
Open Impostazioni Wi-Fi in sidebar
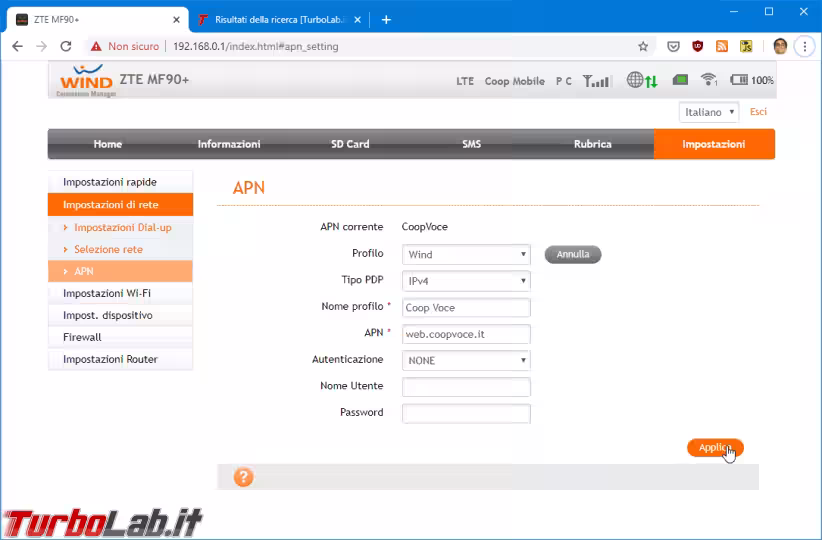click(120, 293)
